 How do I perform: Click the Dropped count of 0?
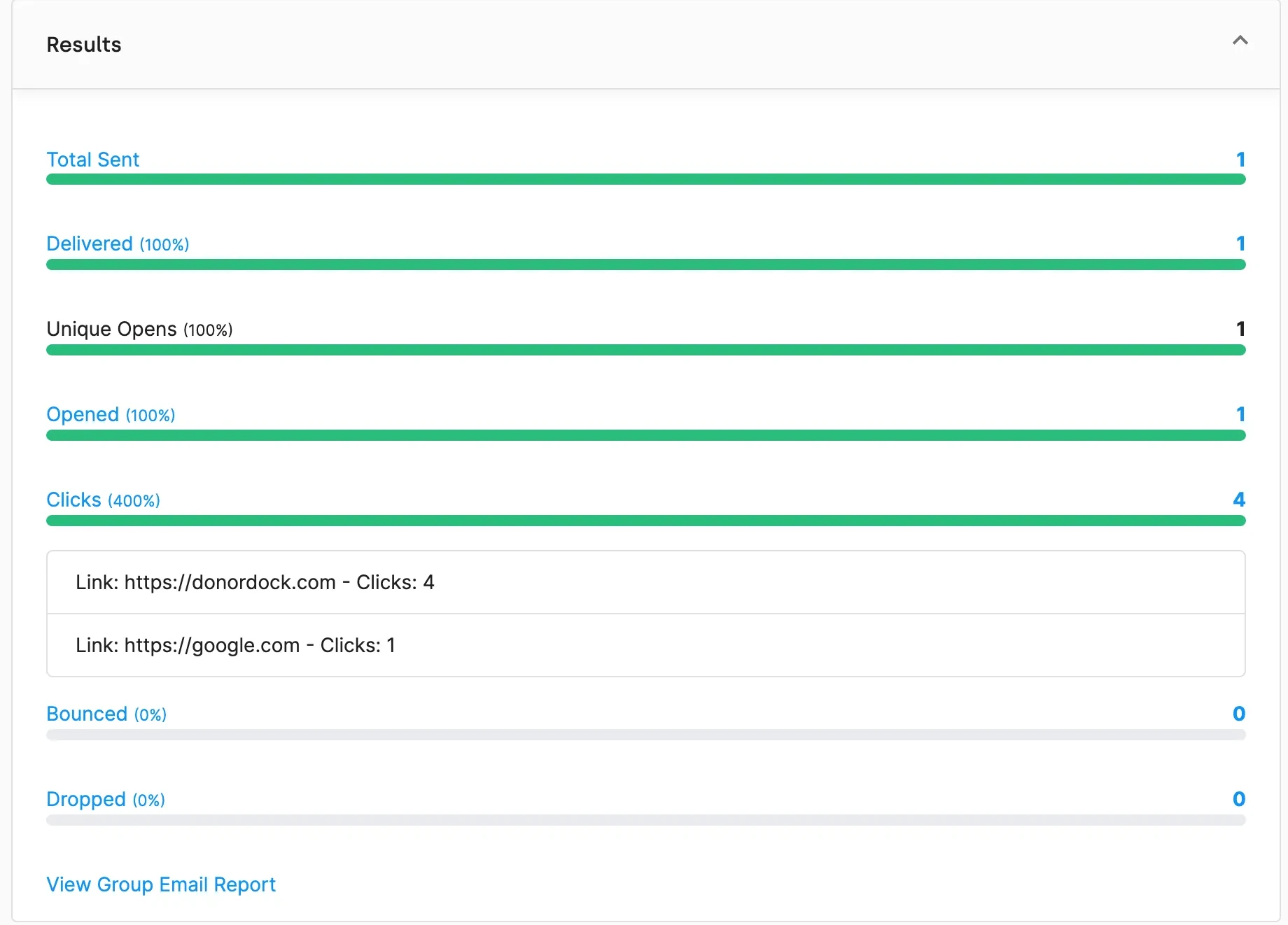[x=1239, y=799]
